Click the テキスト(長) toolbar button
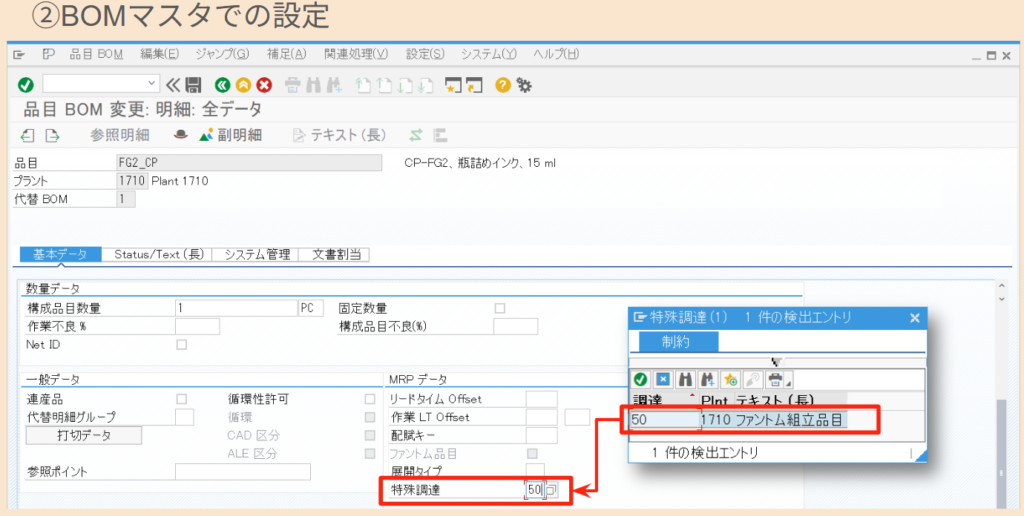1024x516 pixels. pyautogui.click(x=339, y=135)
